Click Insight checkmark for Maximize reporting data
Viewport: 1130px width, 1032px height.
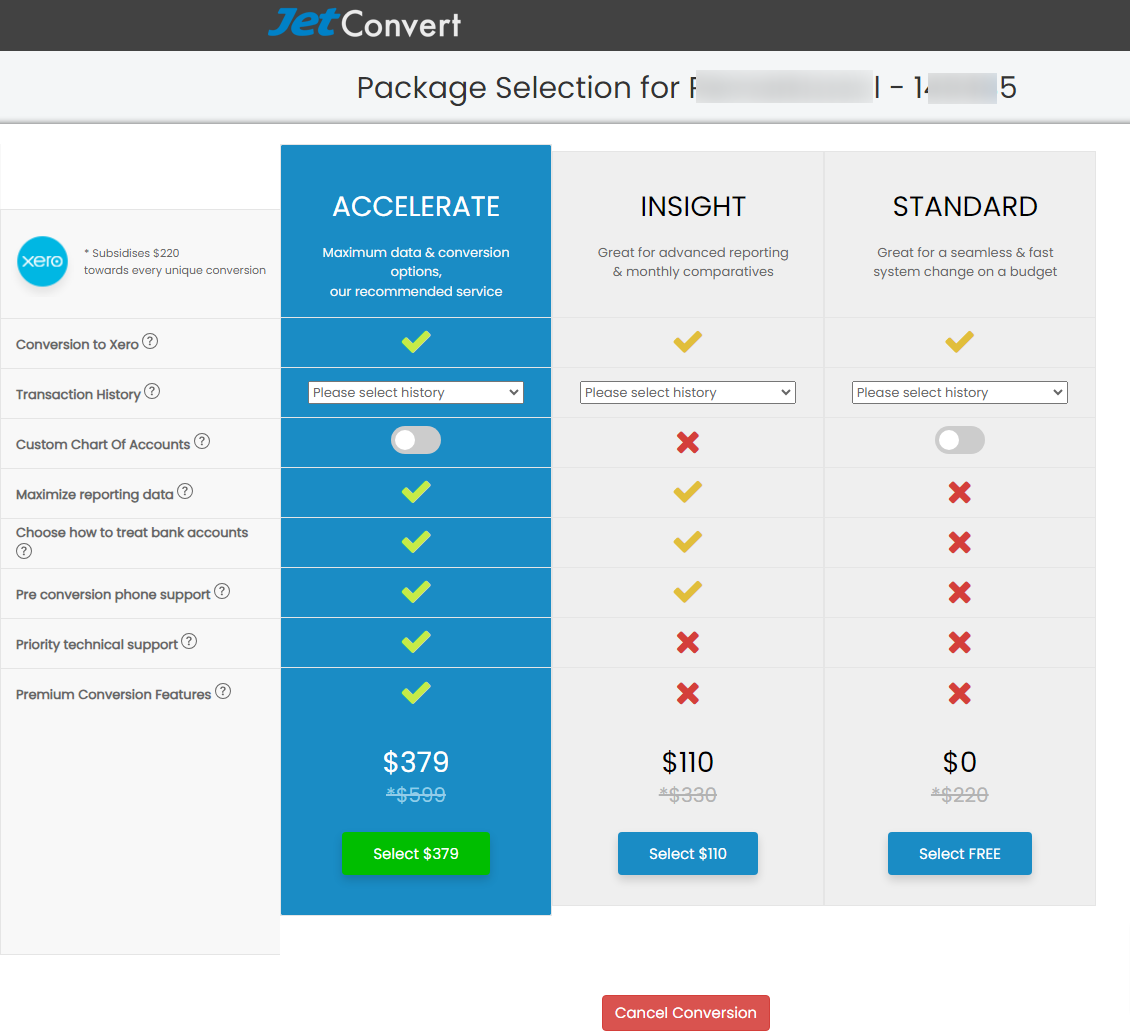point(688,491)
